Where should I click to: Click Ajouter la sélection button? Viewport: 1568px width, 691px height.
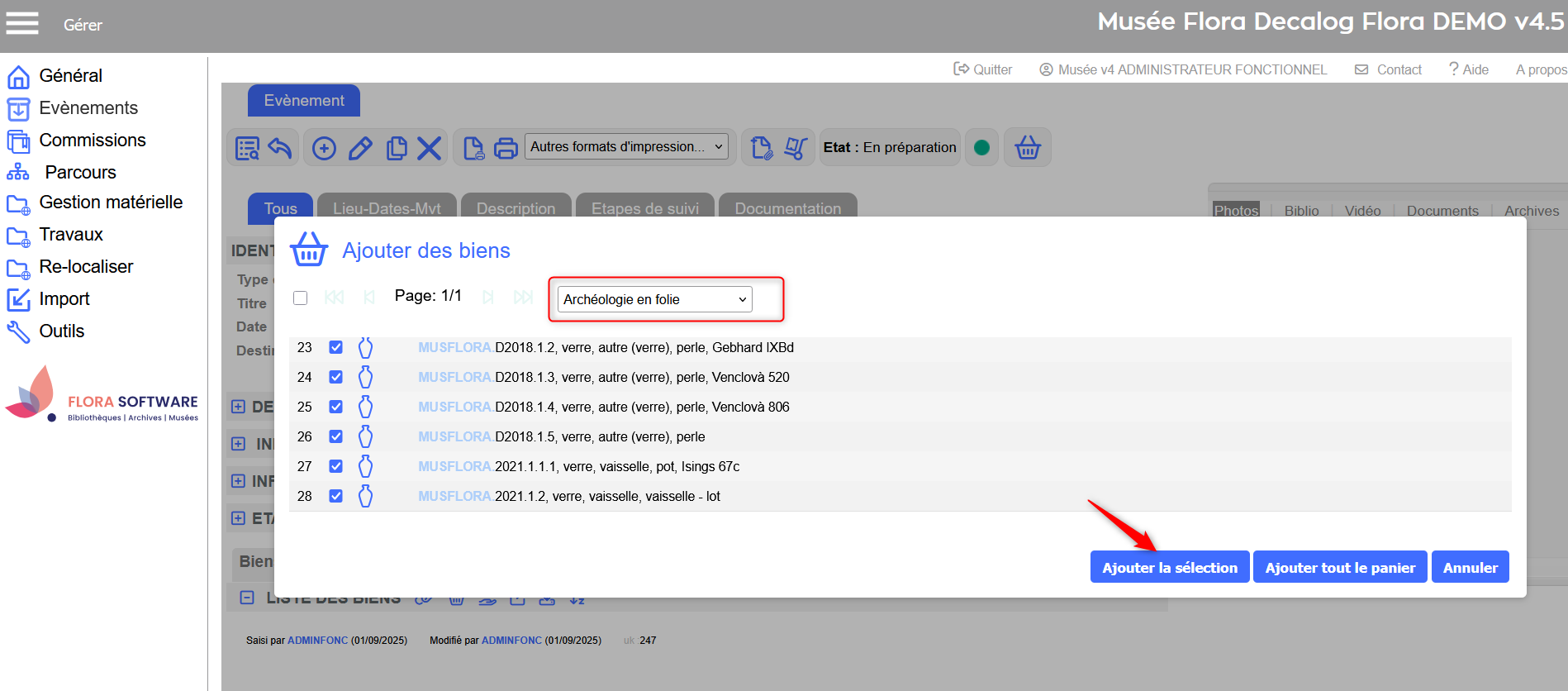[1169, 567]
